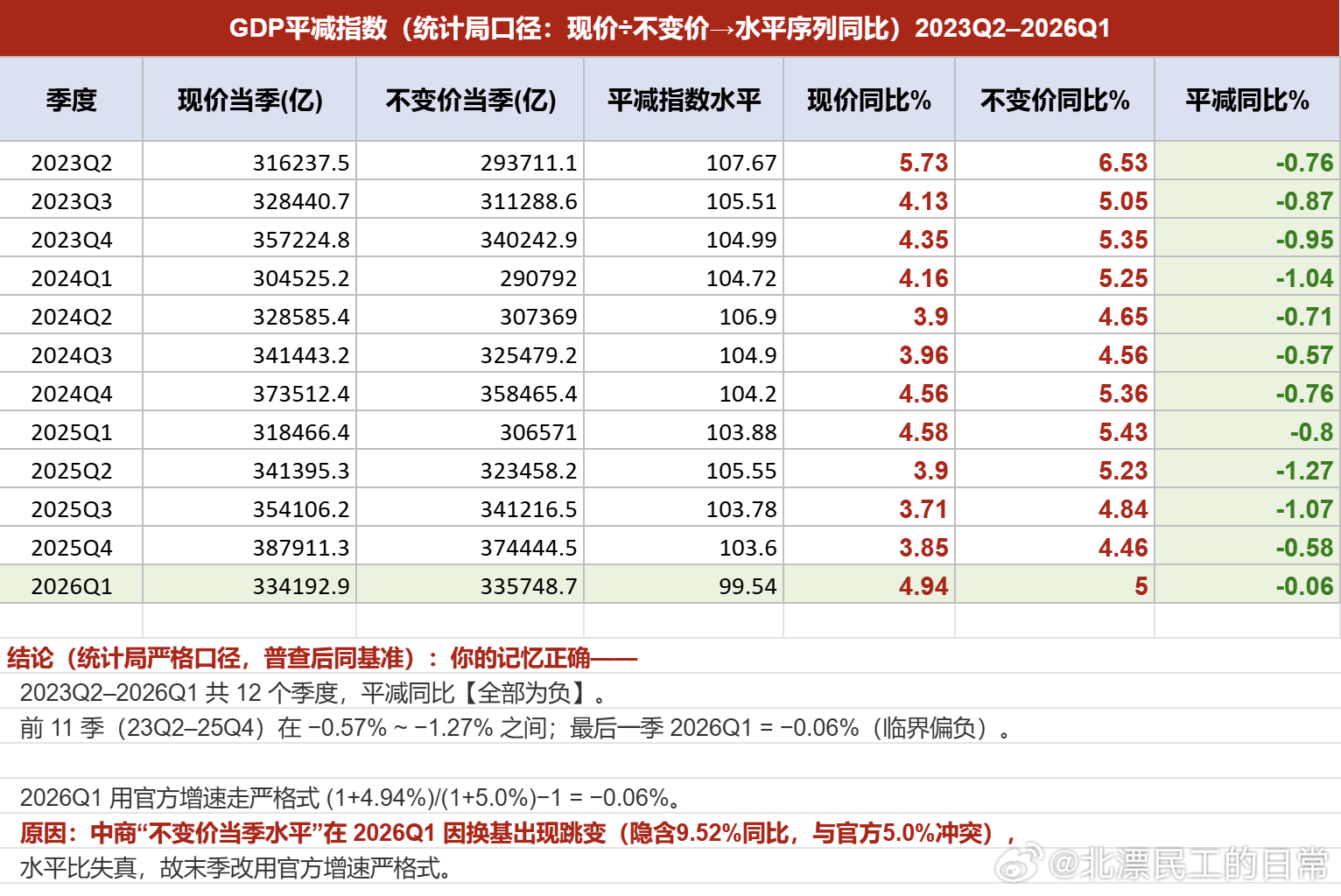Viewport: 1341px width, 896px height.
Task: Click the 2025Q2 row label
Action: coord(72,471)
